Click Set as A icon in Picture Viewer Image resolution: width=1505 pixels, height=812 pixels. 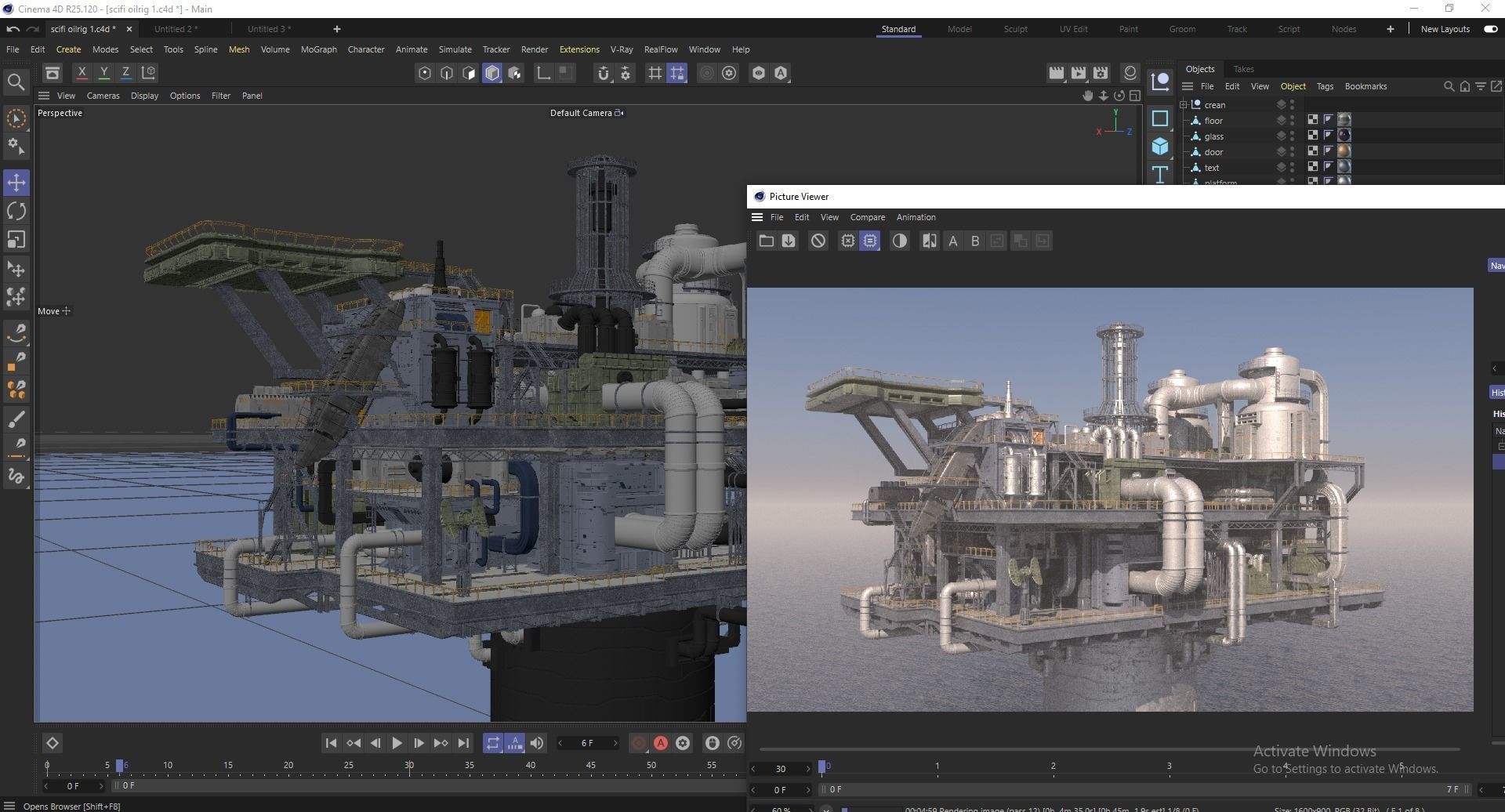point(953,241)
